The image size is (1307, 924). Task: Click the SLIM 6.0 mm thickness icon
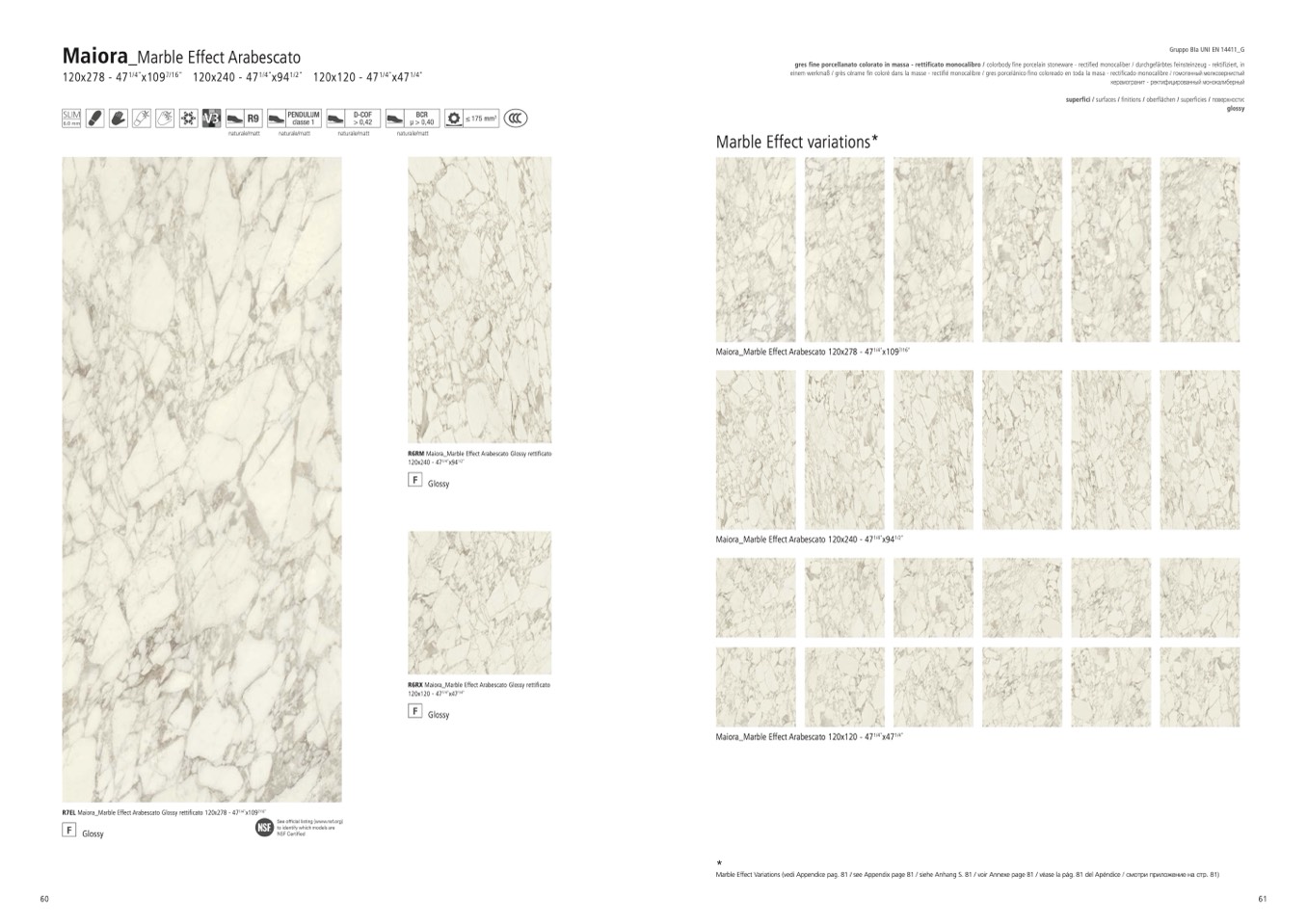tap(71, 119)
